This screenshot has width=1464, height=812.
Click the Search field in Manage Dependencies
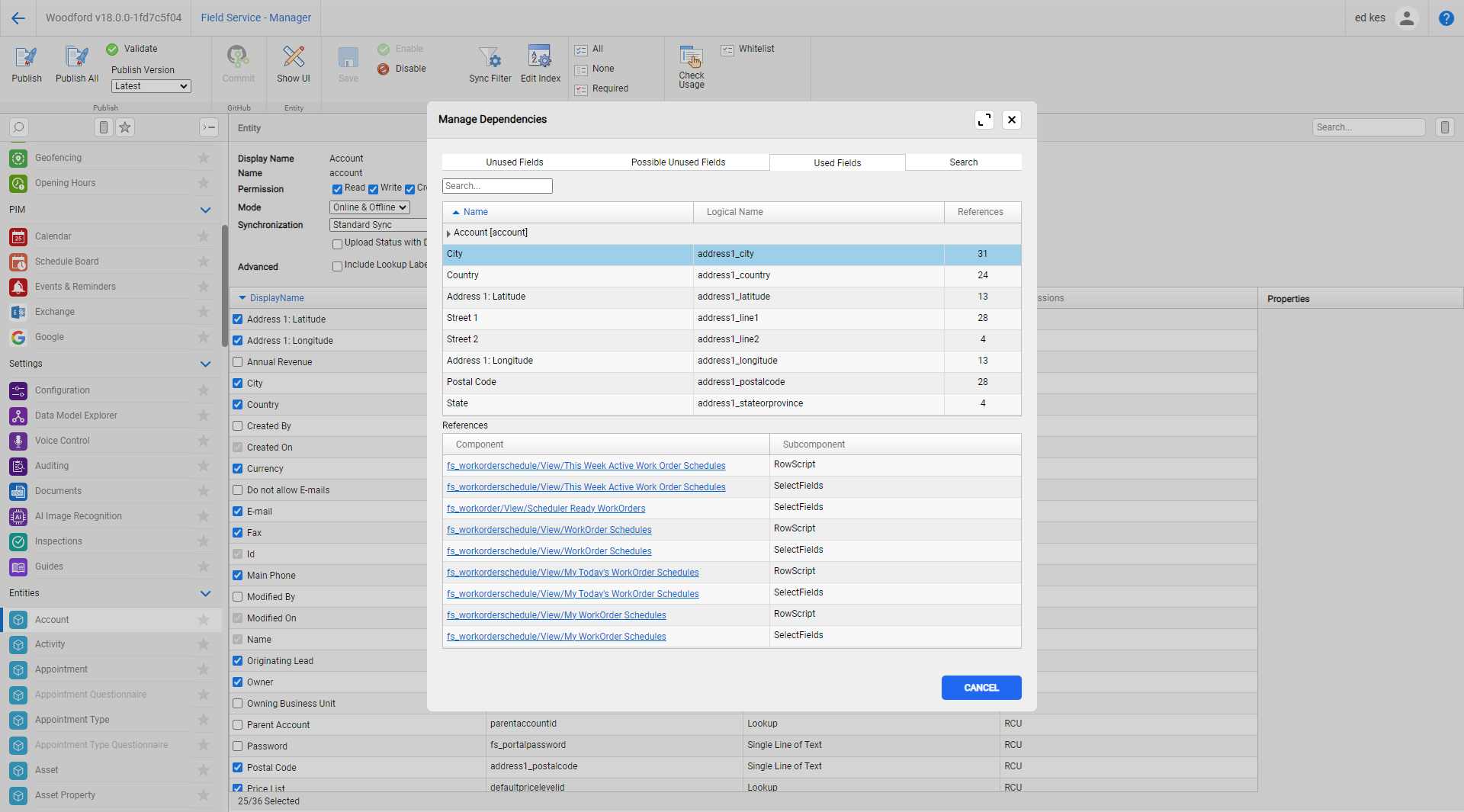[x=496, y=185]
